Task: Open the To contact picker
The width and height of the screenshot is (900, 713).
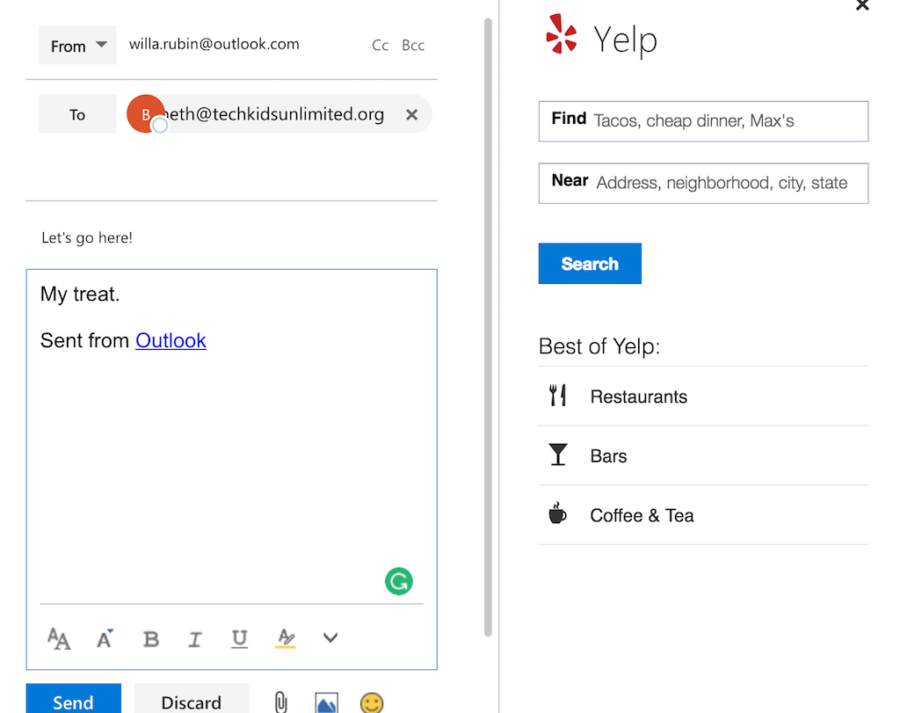Action: point(77,114)
